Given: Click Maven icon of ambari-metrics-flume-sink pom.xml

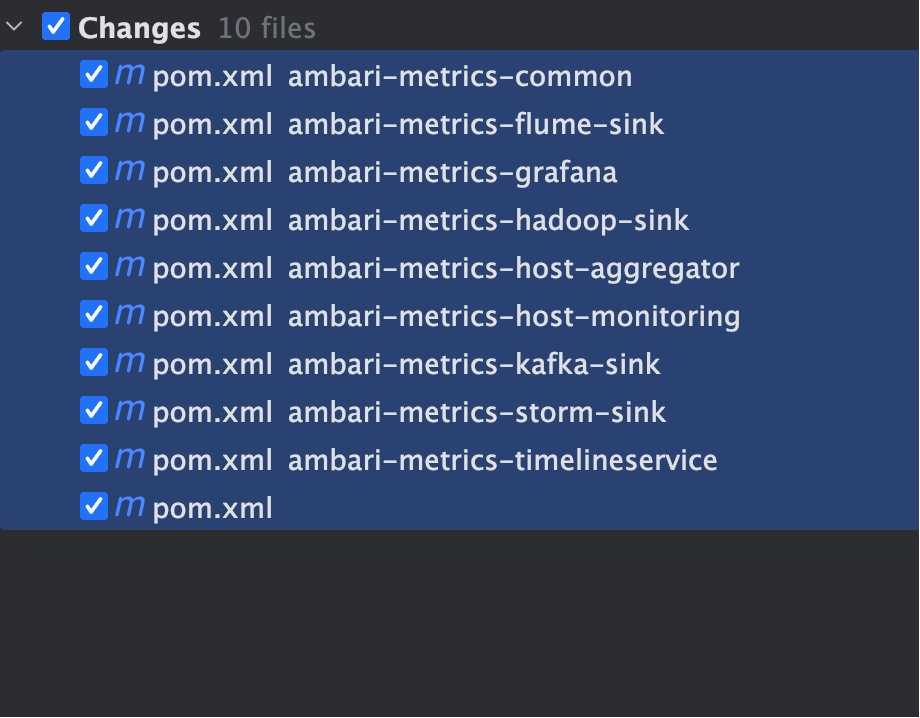Looking at the screenshot, I should tap(130, 123).
